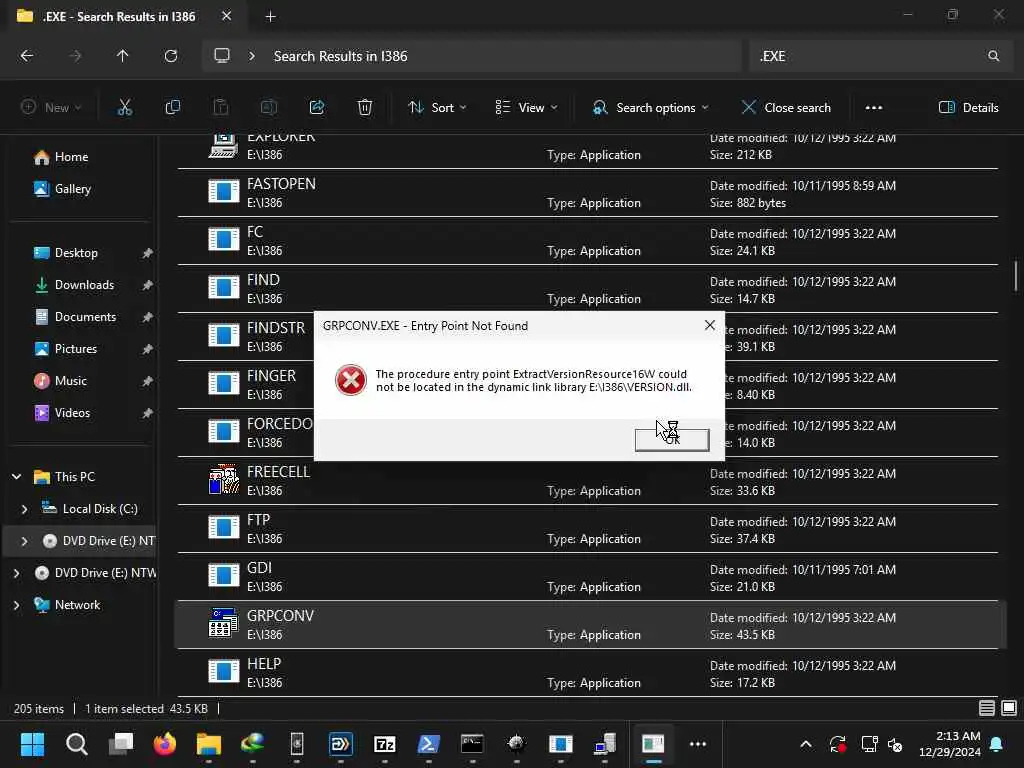Select the FIND application icon

coord(223,287)
